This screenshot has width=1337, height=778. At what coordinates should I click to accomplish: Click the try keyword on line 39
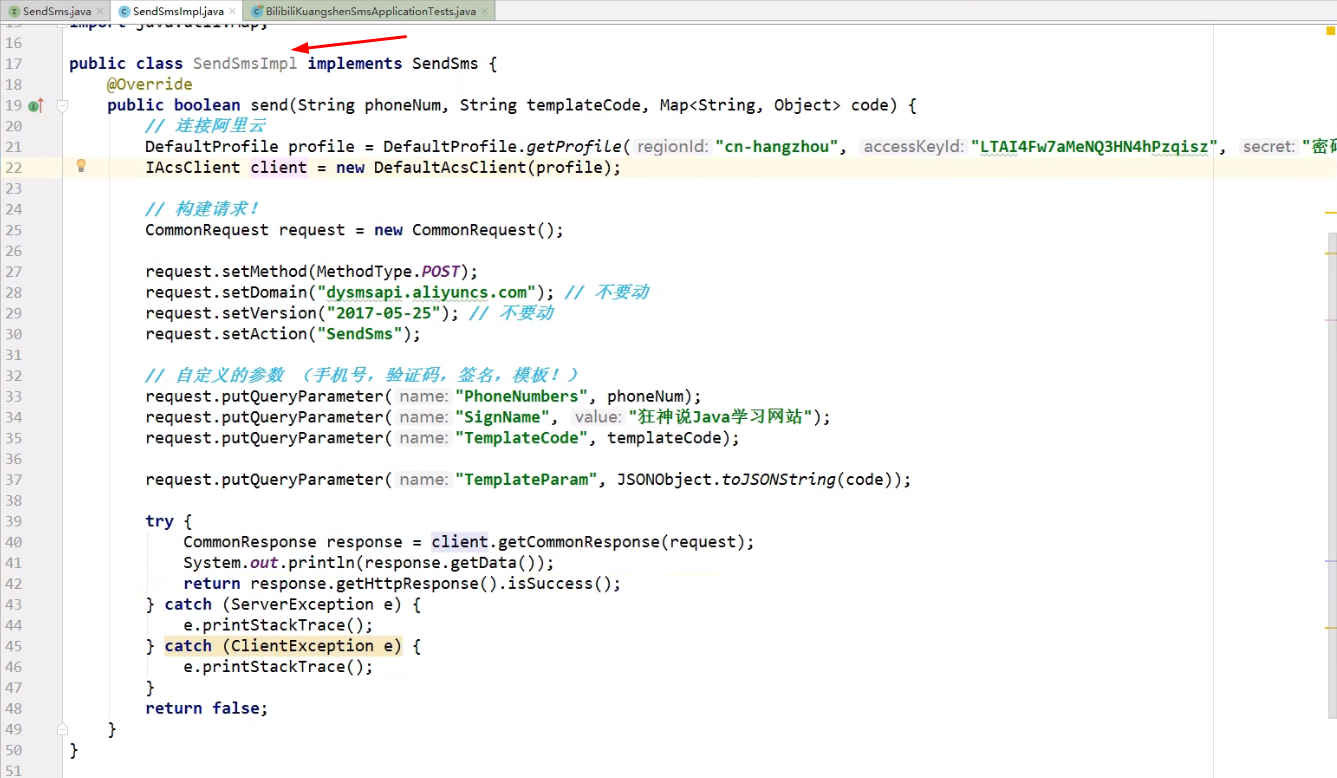coord(159,521)
